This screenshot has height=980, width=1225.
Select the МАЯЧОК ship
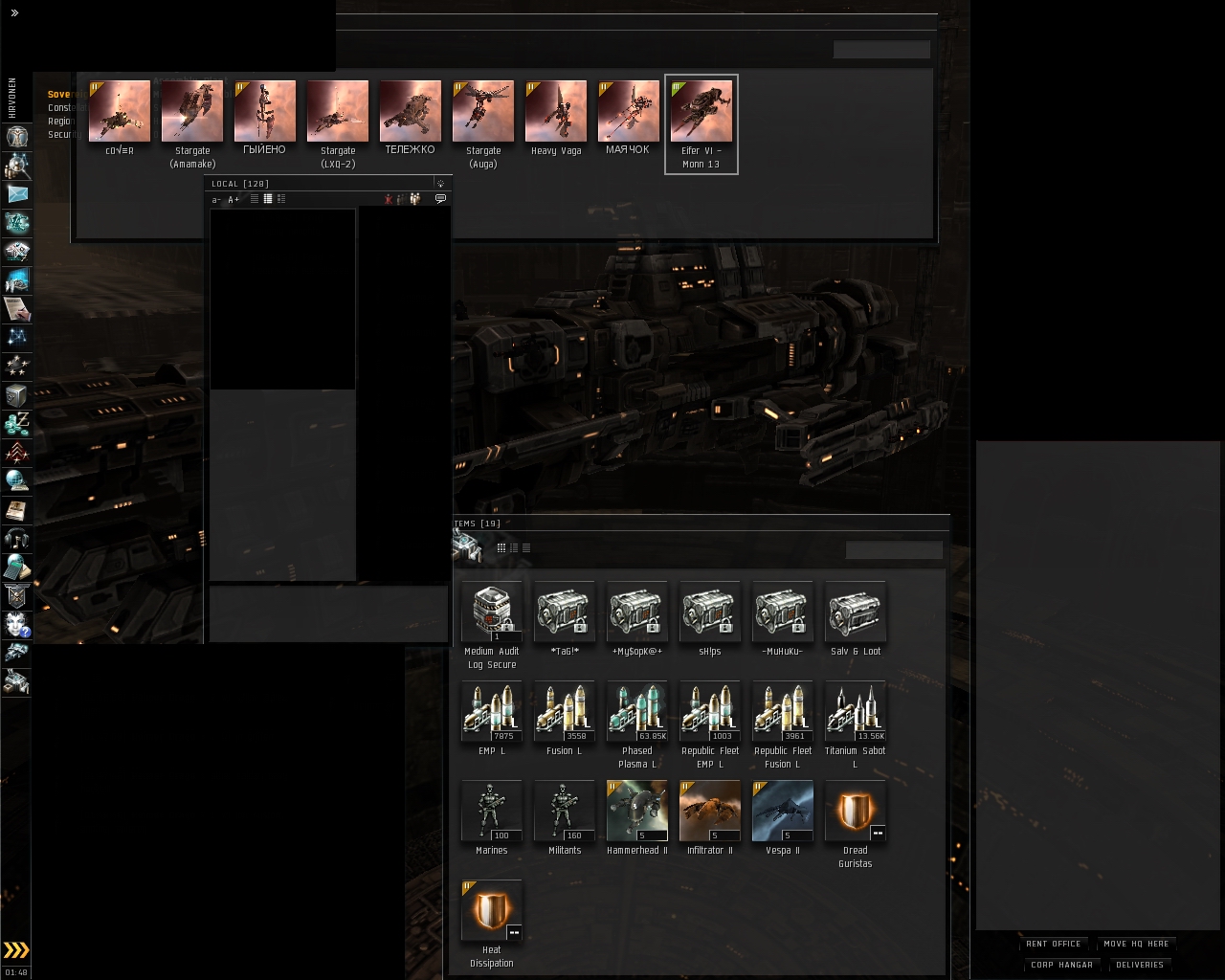[629, 119]
